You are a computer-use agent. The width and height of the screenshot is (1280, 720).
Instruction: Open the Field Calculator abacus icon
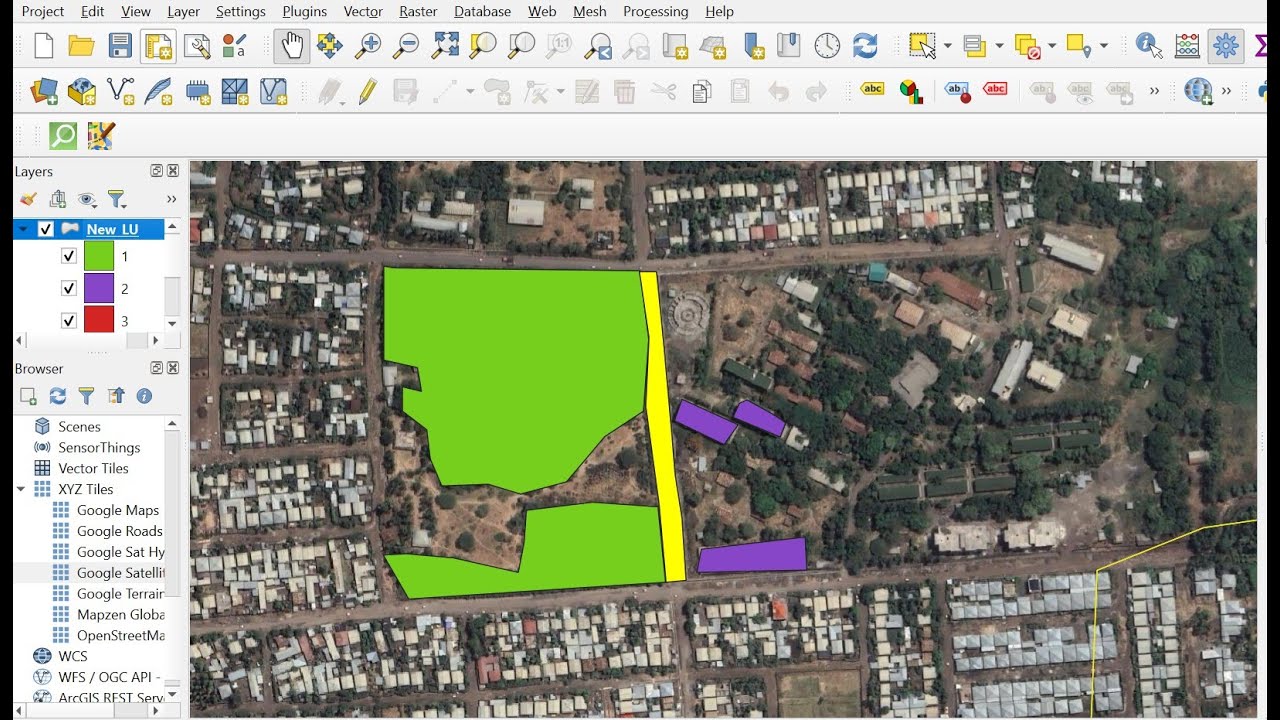pyautogui.click(x=1187, y=46)
